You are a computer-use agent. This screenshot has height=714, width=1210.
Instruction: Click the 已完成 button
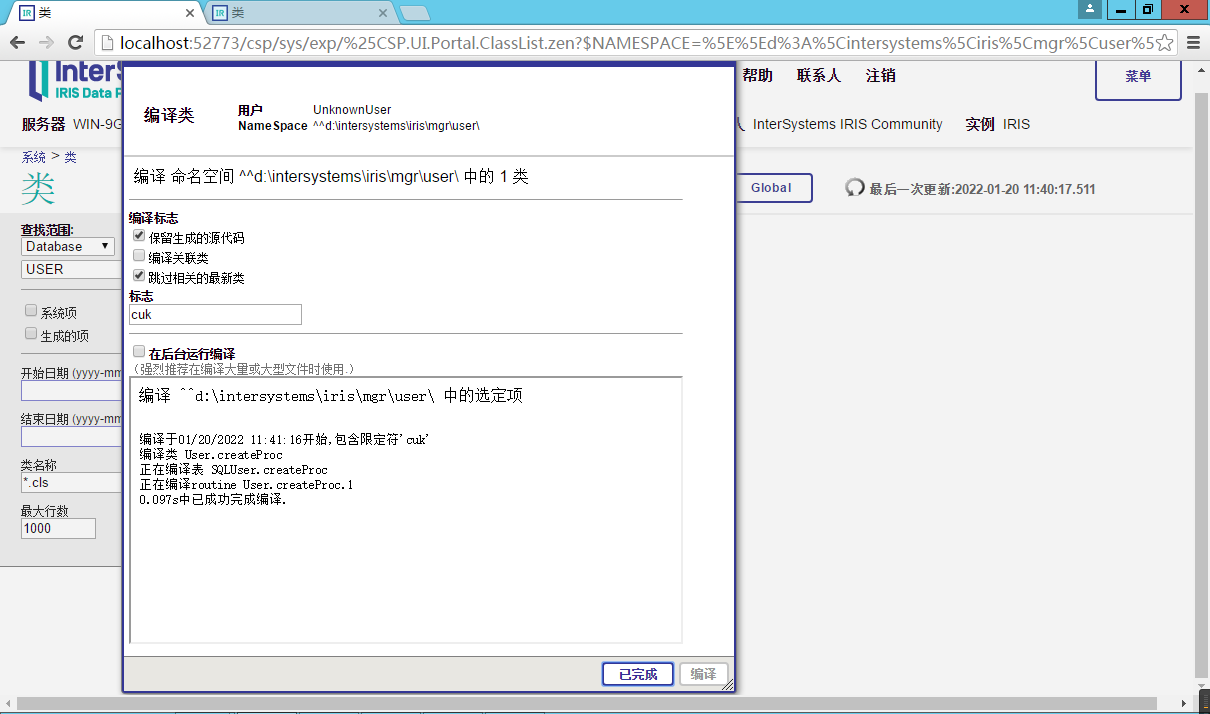(638, 674)
